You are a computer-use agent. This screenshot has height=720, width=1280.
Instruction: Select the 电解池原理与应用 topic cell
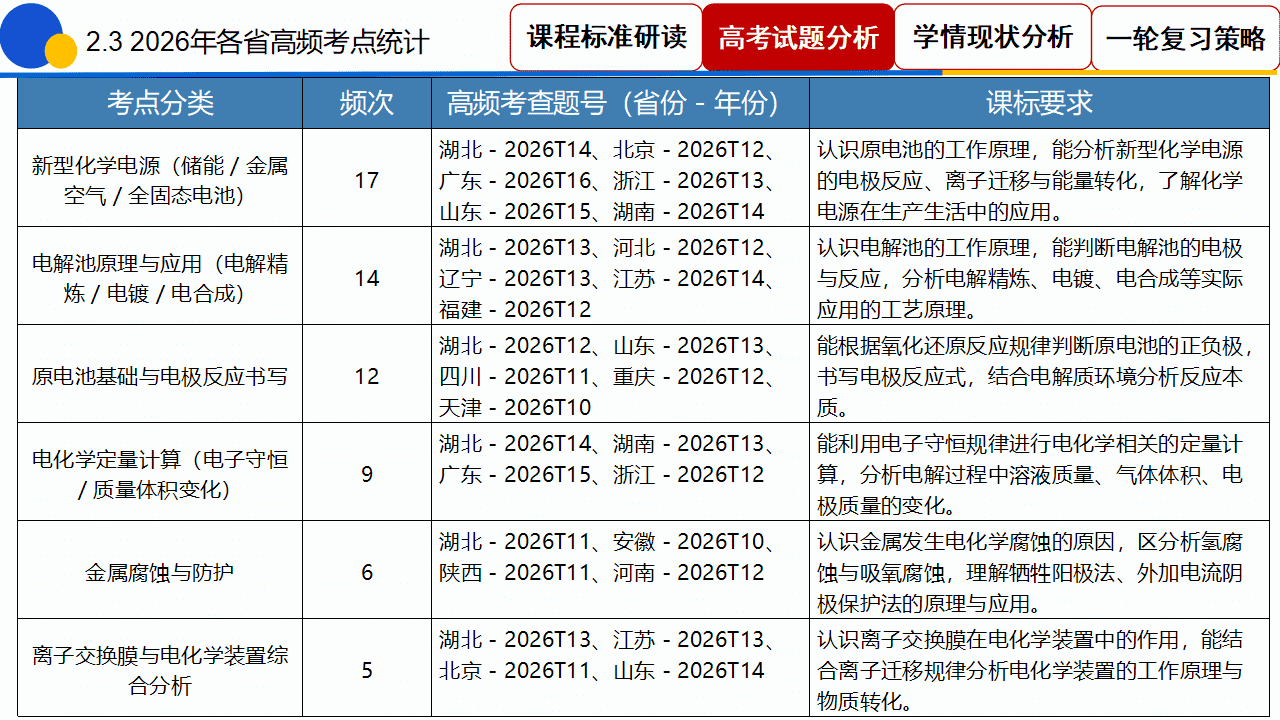pos(160,278)
